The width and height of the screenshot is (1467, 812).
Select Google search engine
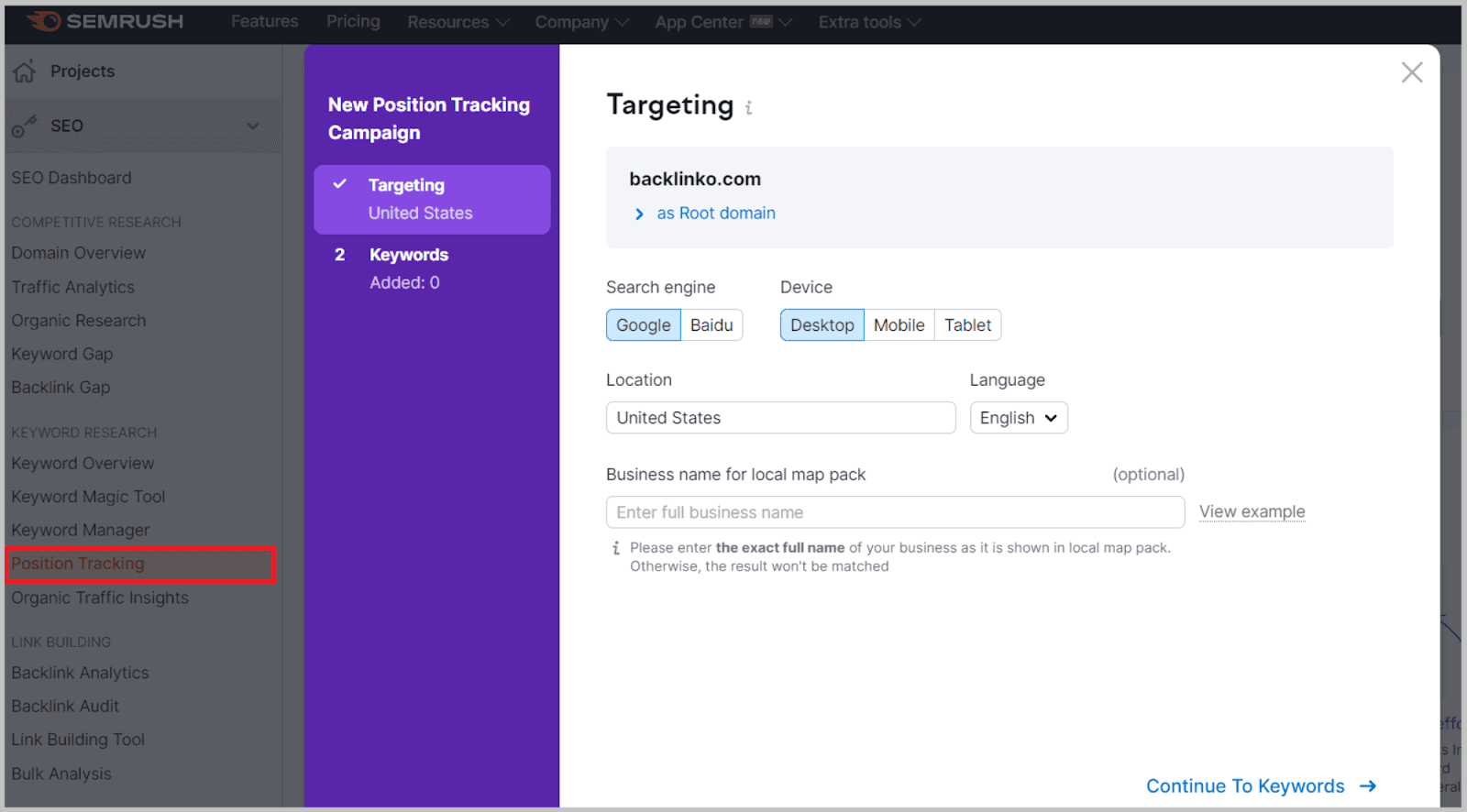(643, 325)
